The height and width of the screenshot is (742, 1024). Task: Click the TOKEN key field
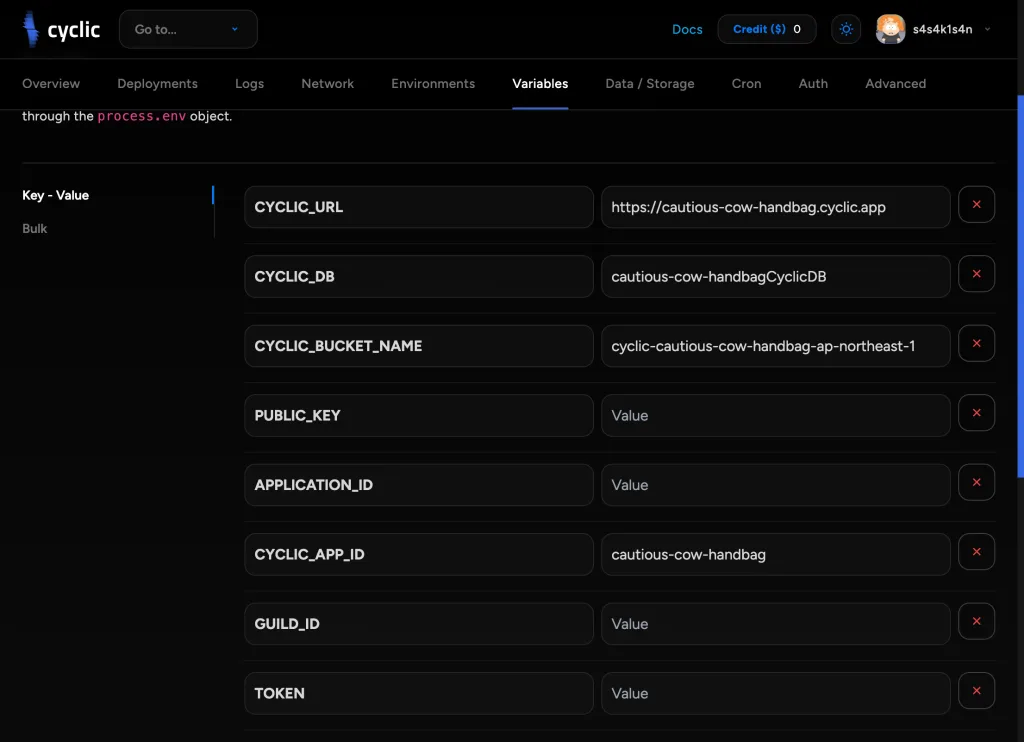point(419,693)
